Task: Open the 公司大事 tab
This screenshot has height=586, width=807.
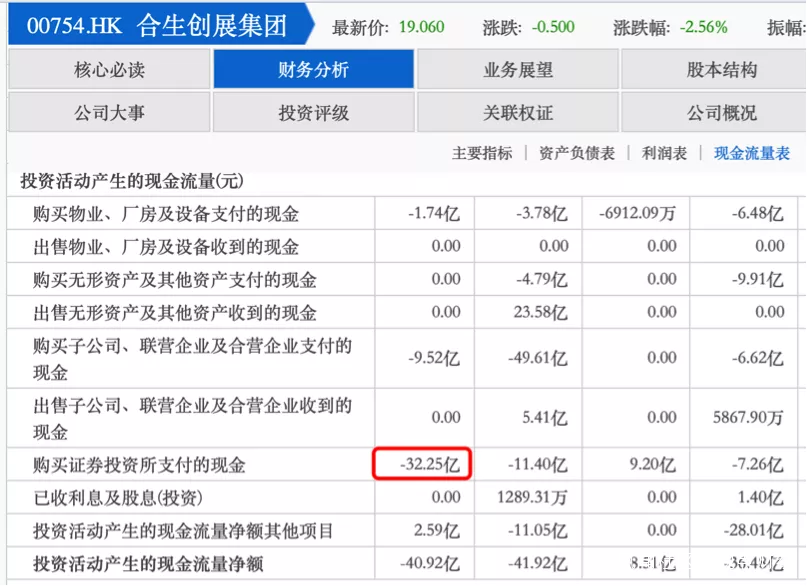Action: 109,113
